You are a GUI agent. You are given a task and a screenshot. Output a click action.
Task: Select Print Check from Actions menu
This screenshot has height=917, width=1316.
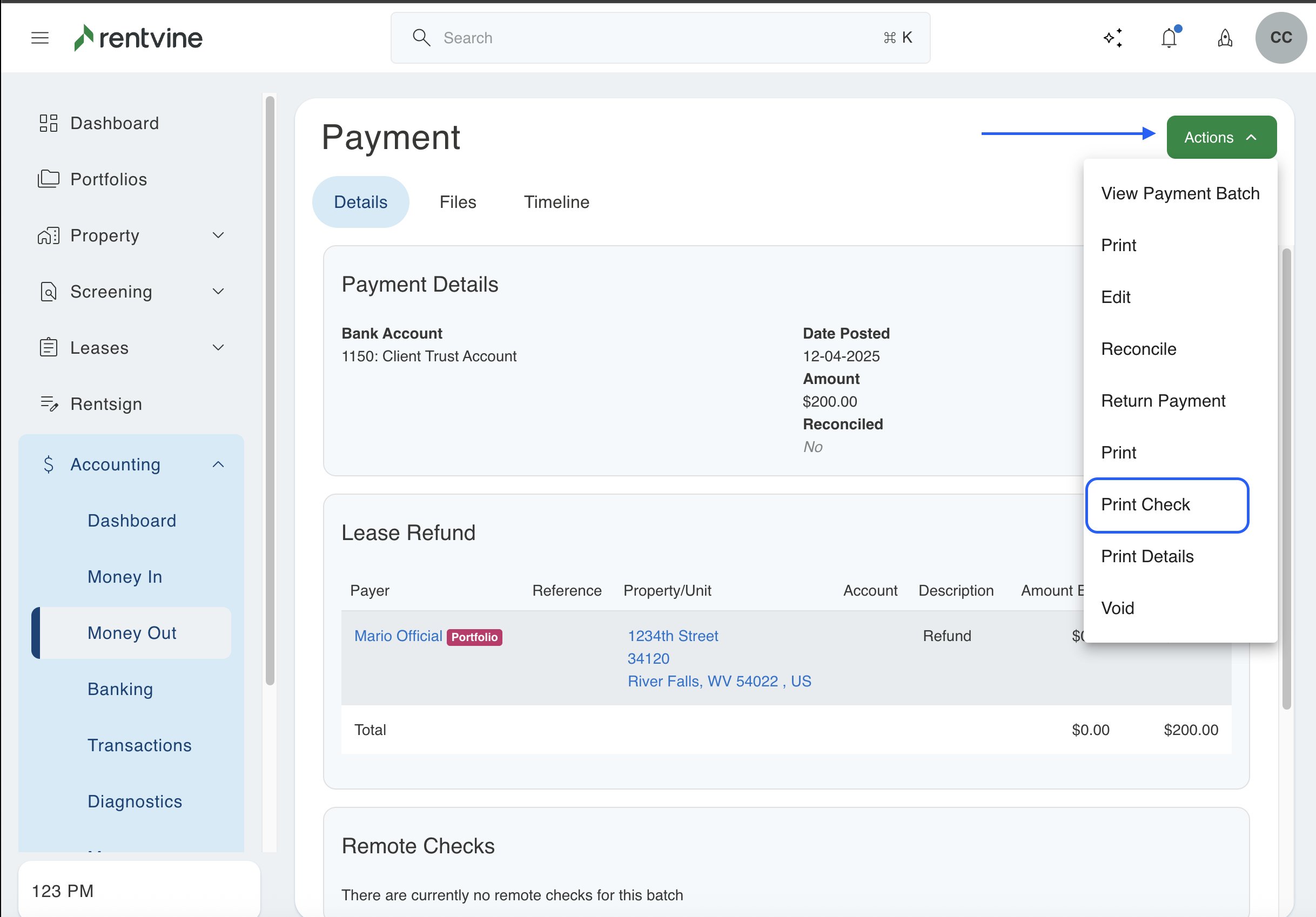pyautogui.click(x=1145, y=504)
